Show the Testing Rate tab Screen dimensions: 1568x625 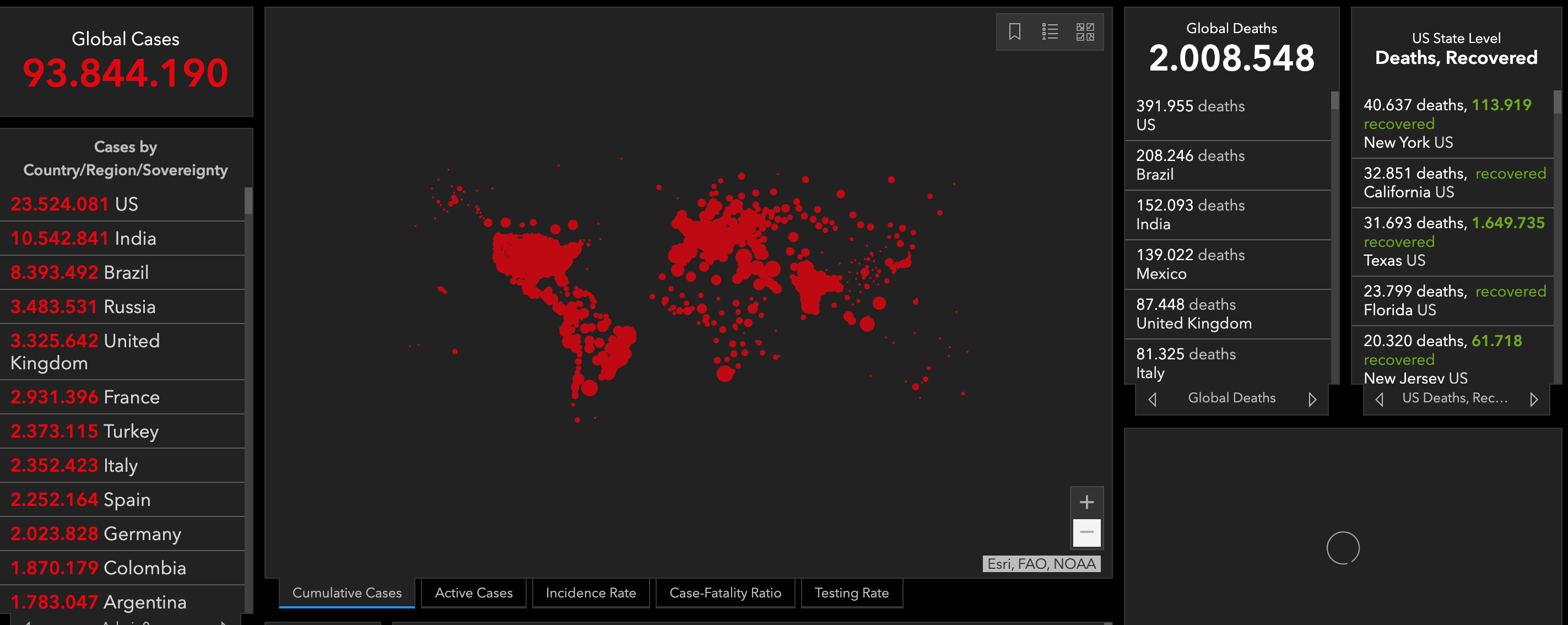click(x=851, y=592)
